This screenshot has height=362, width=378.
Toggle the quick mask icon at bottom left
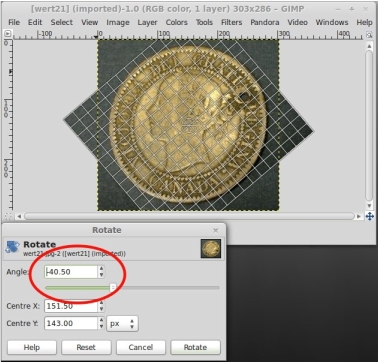pos(8,216)
